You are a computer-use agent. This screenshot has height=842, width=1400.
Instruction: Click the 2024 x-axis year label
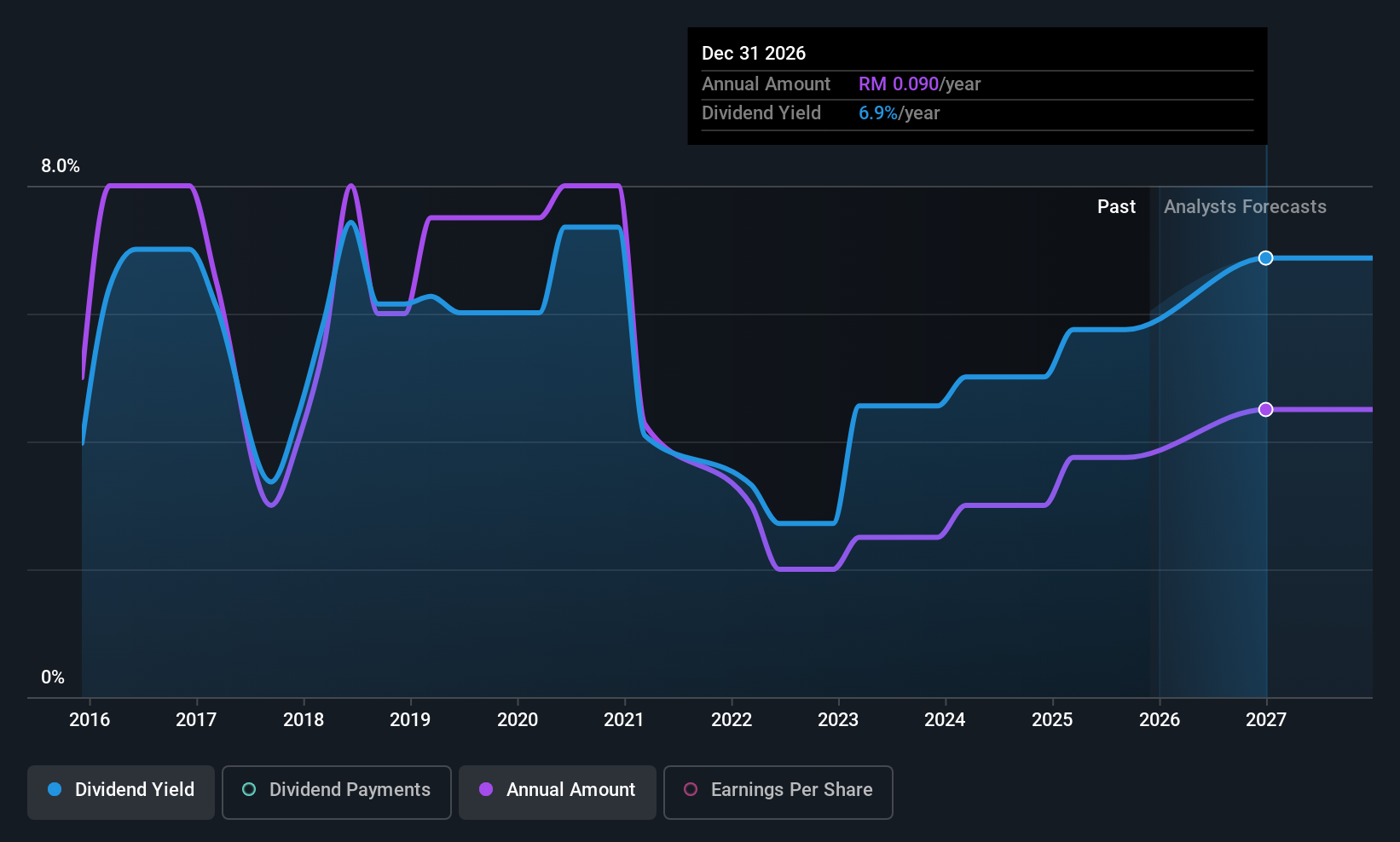point(945,720)
